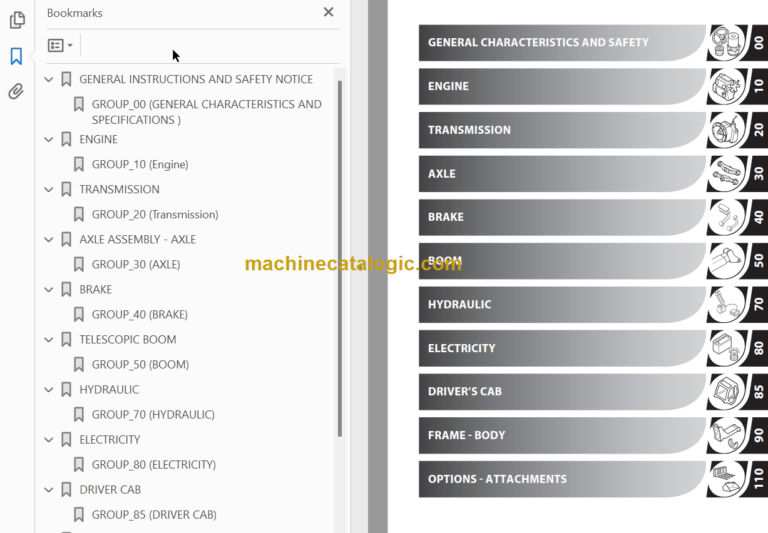
Task: Collapse the HYDRAULIC bookmark group
Action: (48, 389)
